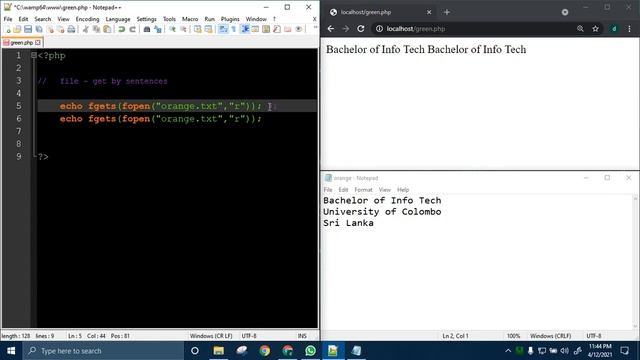Screen dimensions: 640x360
Task: Expand the toolbar overflow chevron
Action: [x=315, y=28]
